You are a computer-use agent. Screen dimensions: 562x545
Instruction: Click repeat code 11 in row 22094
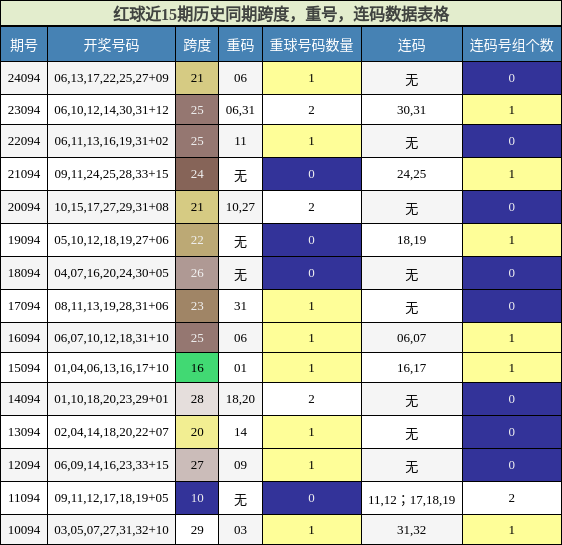240,141
